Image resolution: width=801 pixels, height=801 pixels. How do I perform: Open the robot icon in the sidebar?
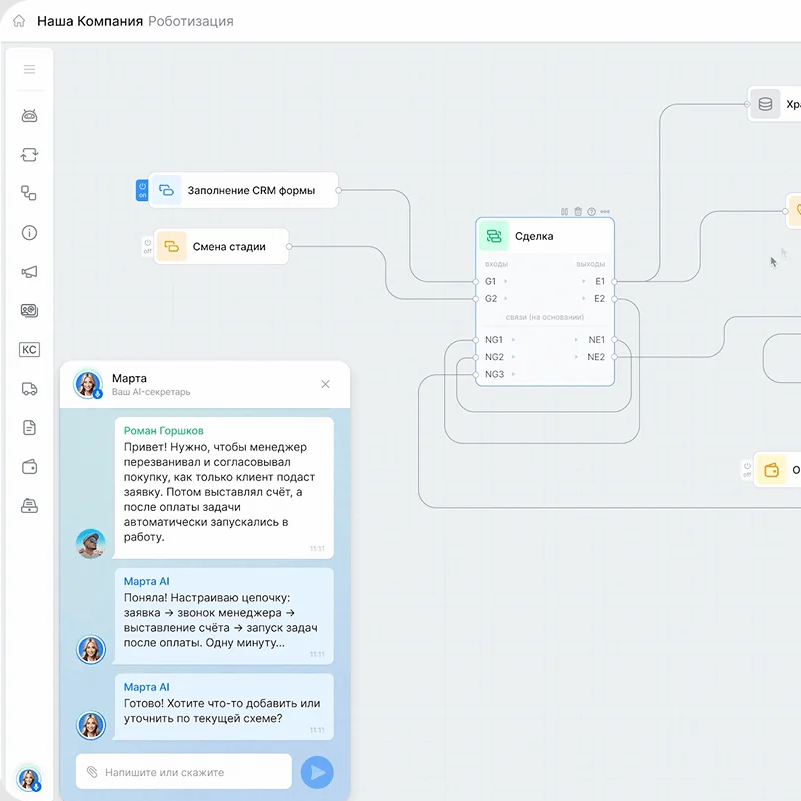pyautogui.click(x=29, y=116)
